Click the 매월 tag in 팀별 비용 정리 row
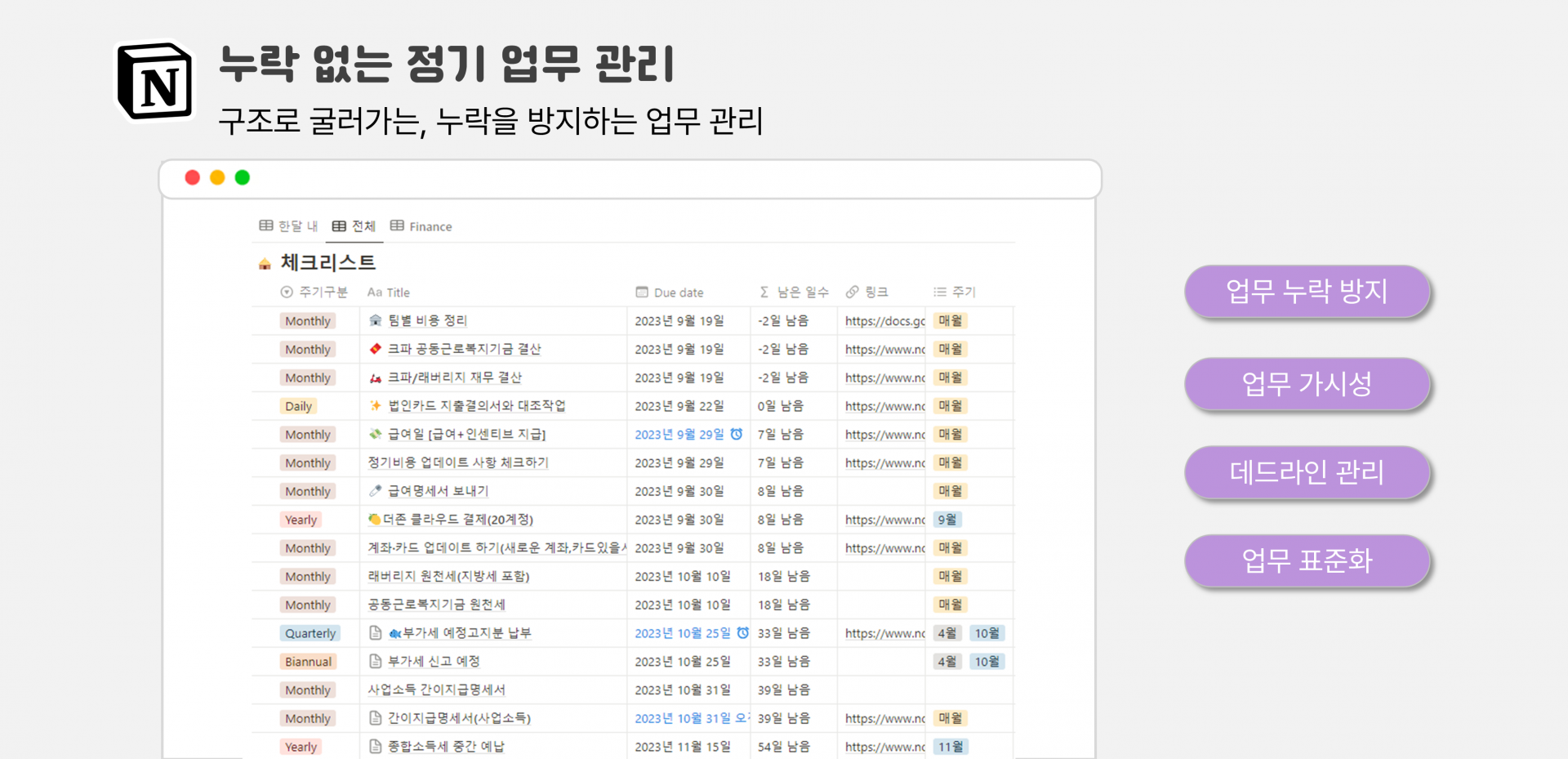 click(951, 321)
